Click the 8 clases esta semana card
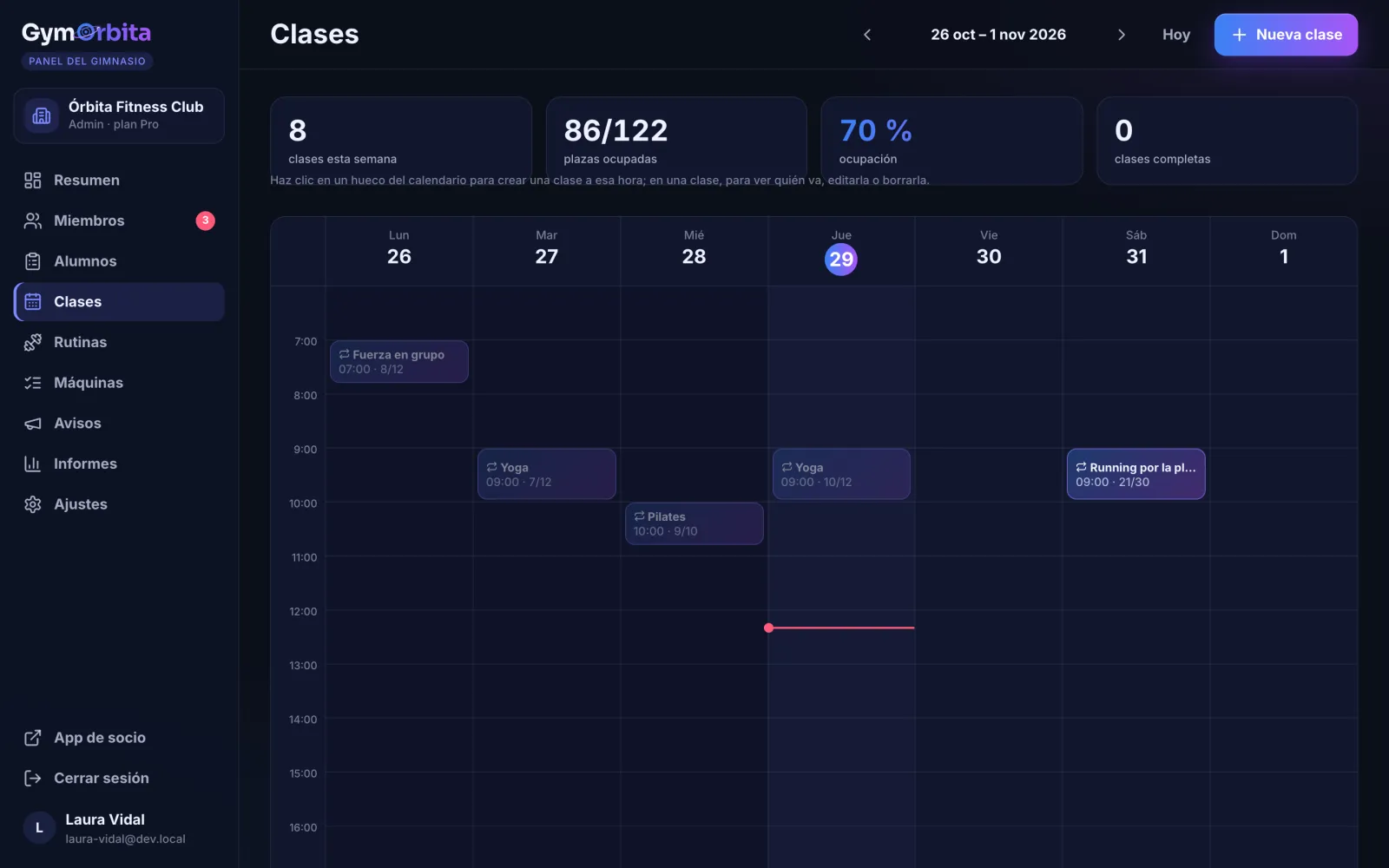The width and height of the screenshot is (1389, 868). click(x=401, y=141)
